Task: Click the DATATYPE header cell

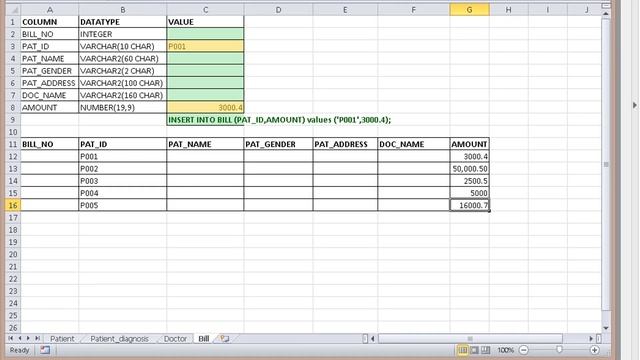Action: [x=122, y=22]
